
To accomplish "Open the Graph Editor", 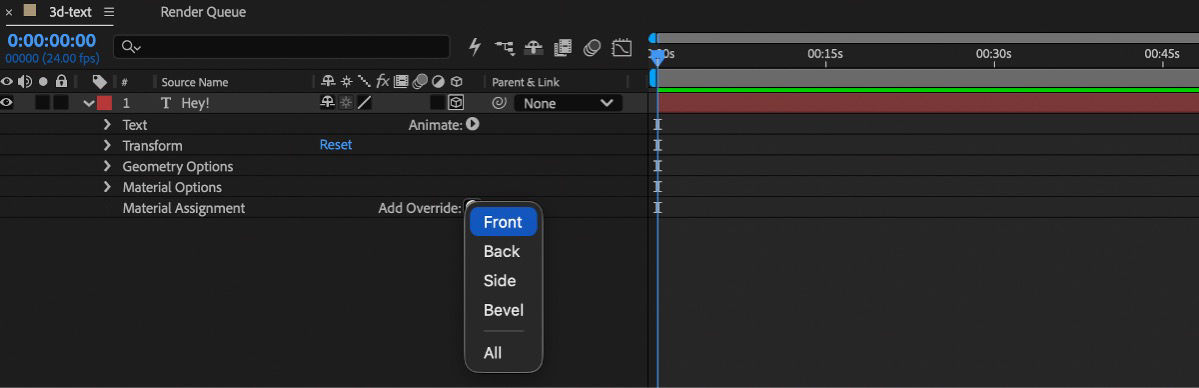I will [622, 47].
